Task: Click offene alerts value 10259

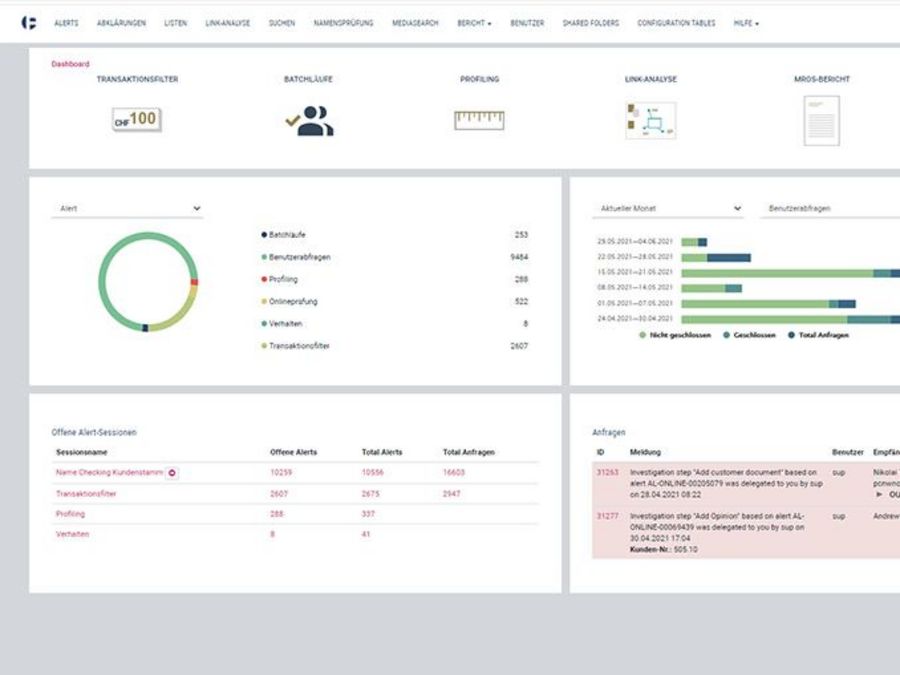Action: click(x=281, y=472)
